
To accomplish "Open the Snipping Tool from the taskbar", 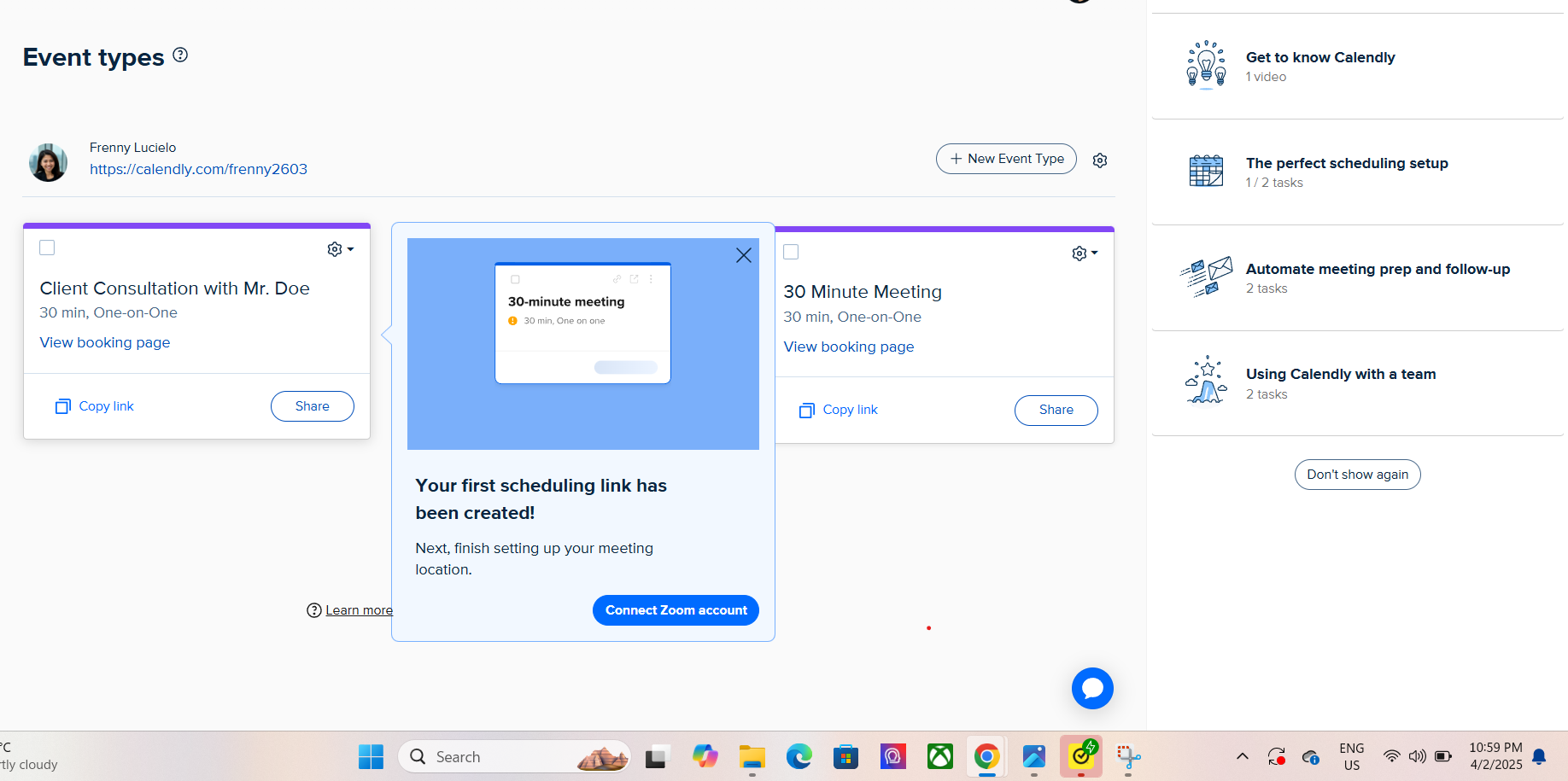I will click(x=1128, y=757).
